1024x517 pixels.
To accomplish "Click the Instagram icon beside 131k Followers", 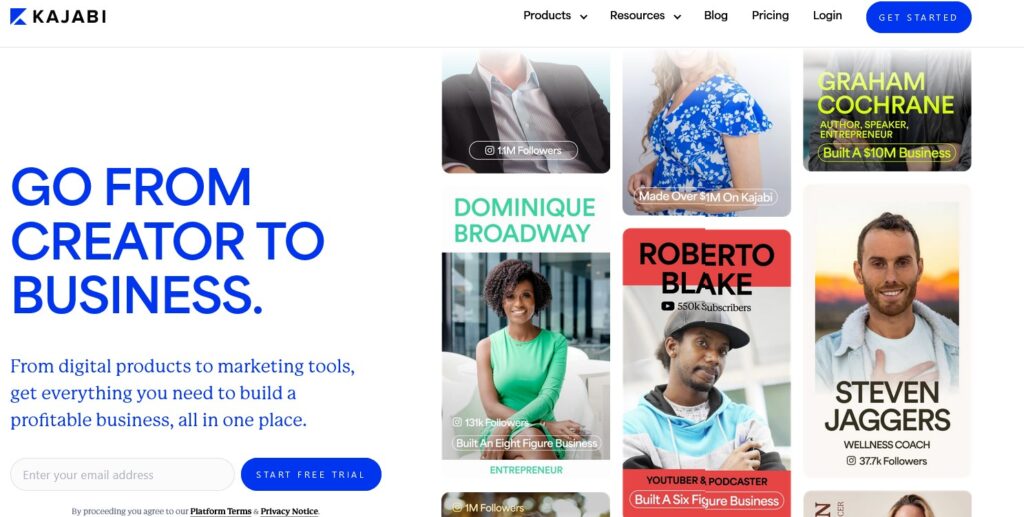I will (457, 422).
